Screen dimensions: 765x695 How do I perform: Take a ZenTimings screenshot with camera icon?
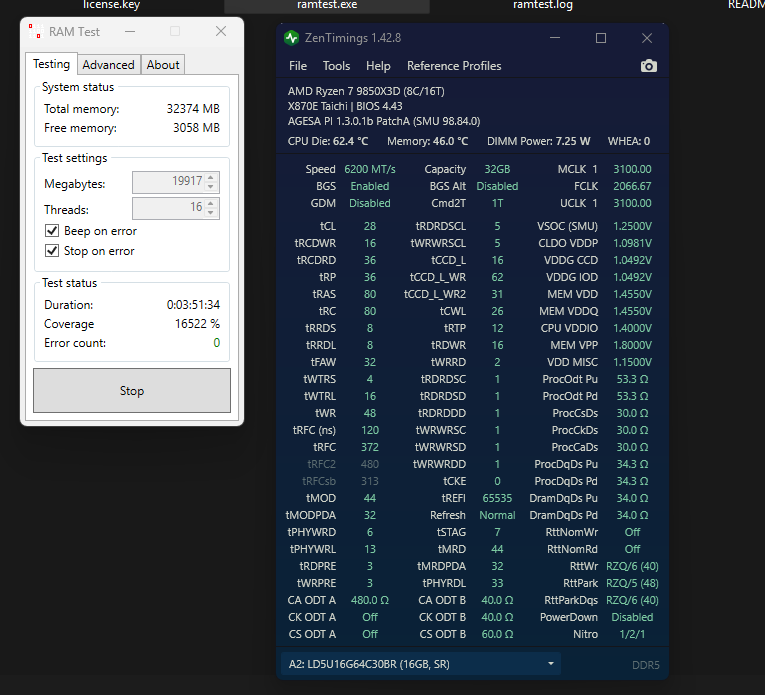tap(648, 66)
